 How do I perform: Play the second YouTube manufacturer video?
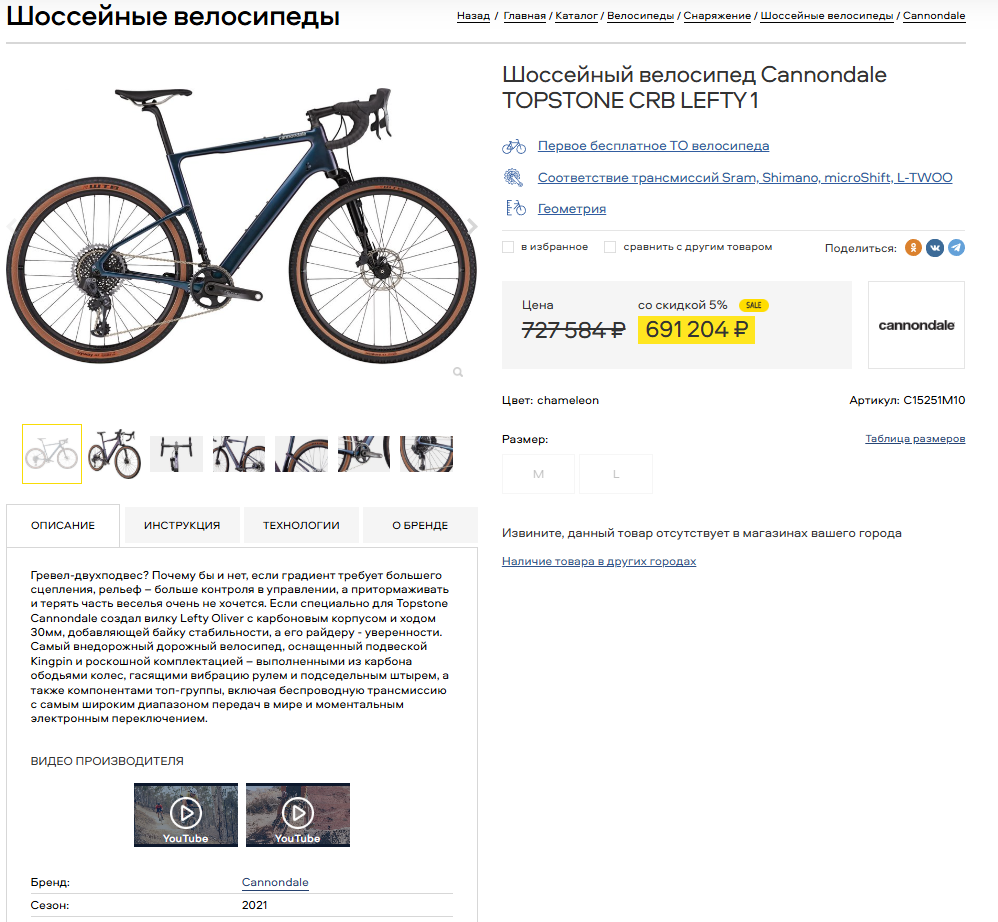click(x=298, y=814)
